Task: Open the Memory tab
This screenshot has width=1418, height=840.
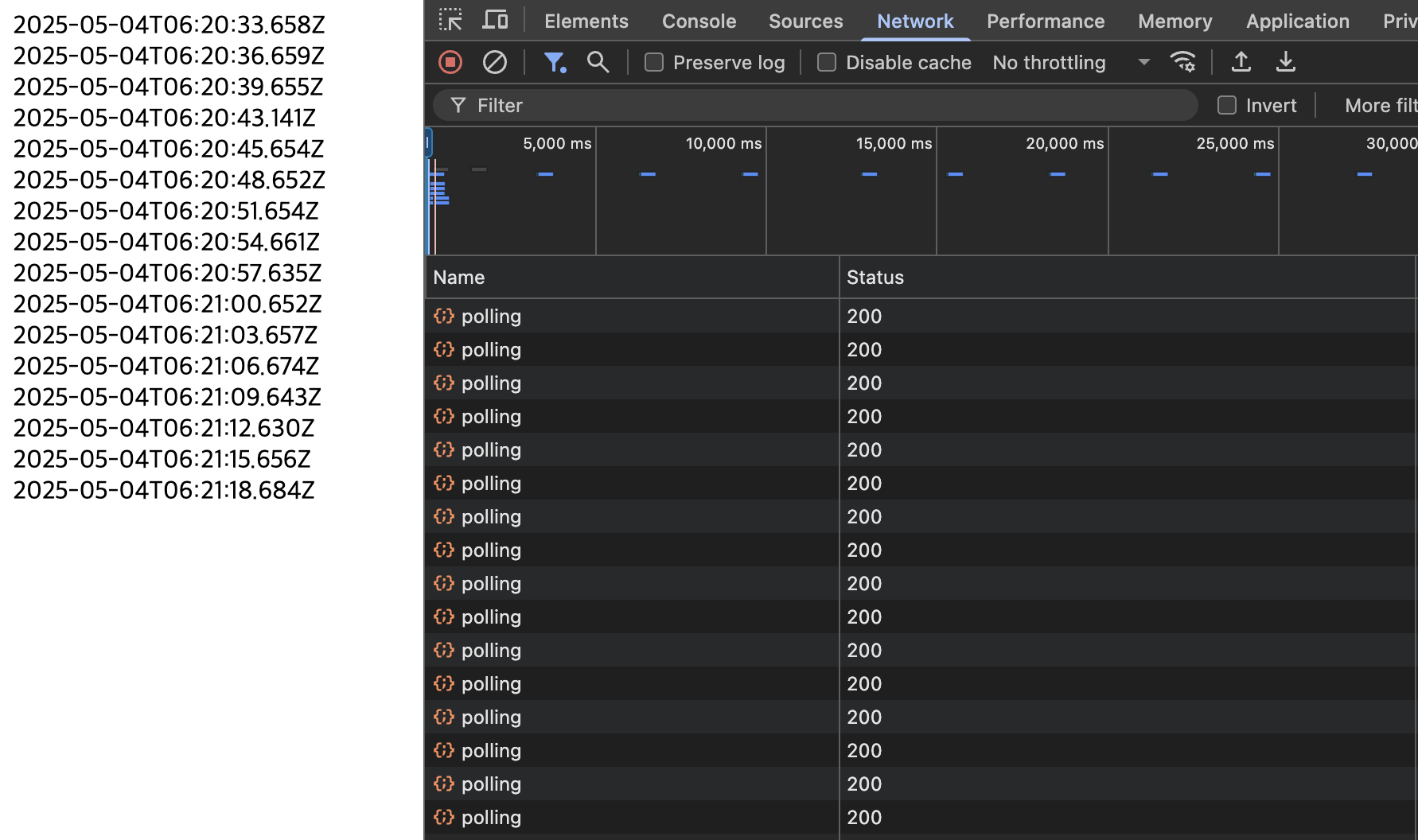Action: 1175,21
